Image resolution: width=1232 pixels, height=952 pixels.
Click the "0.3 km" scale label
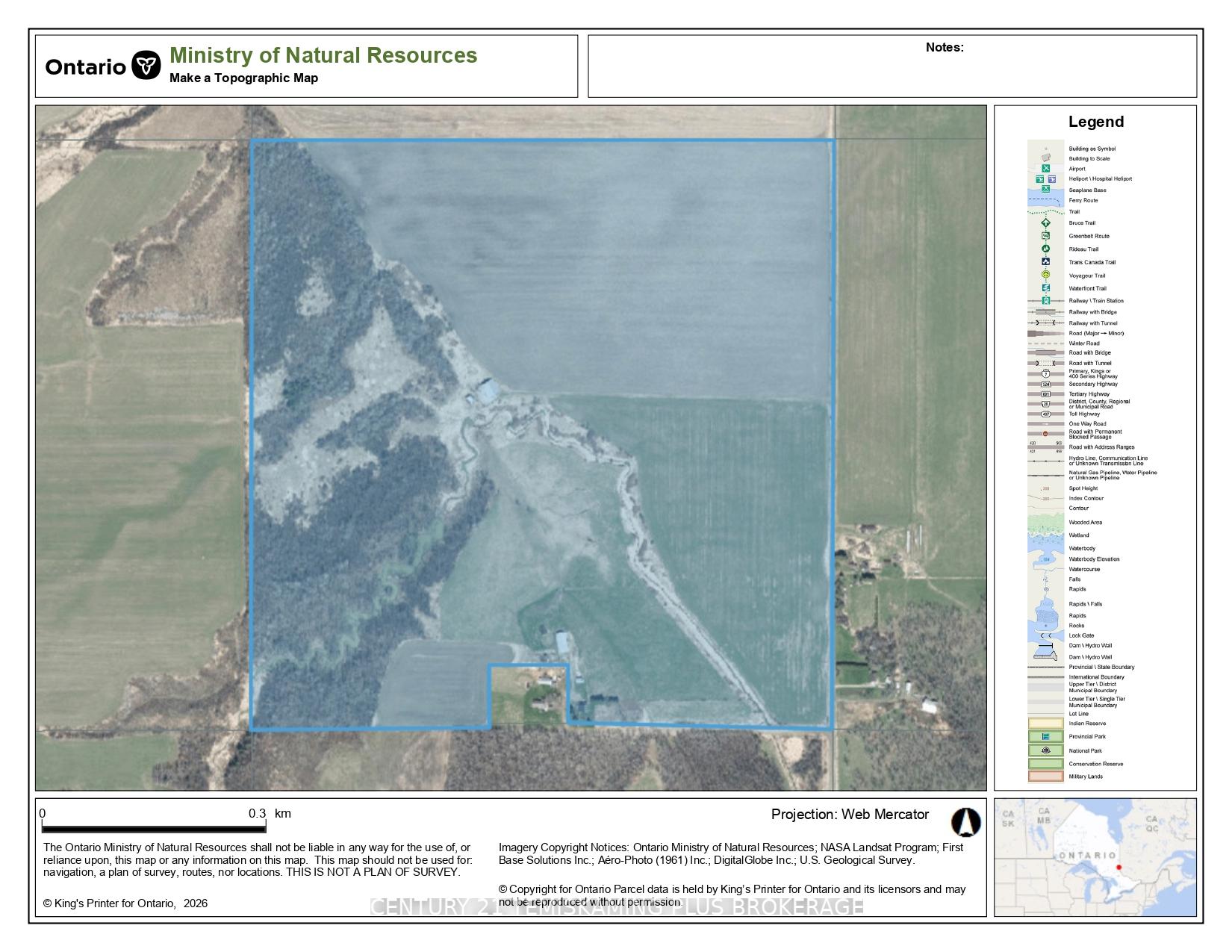(270, 814)
